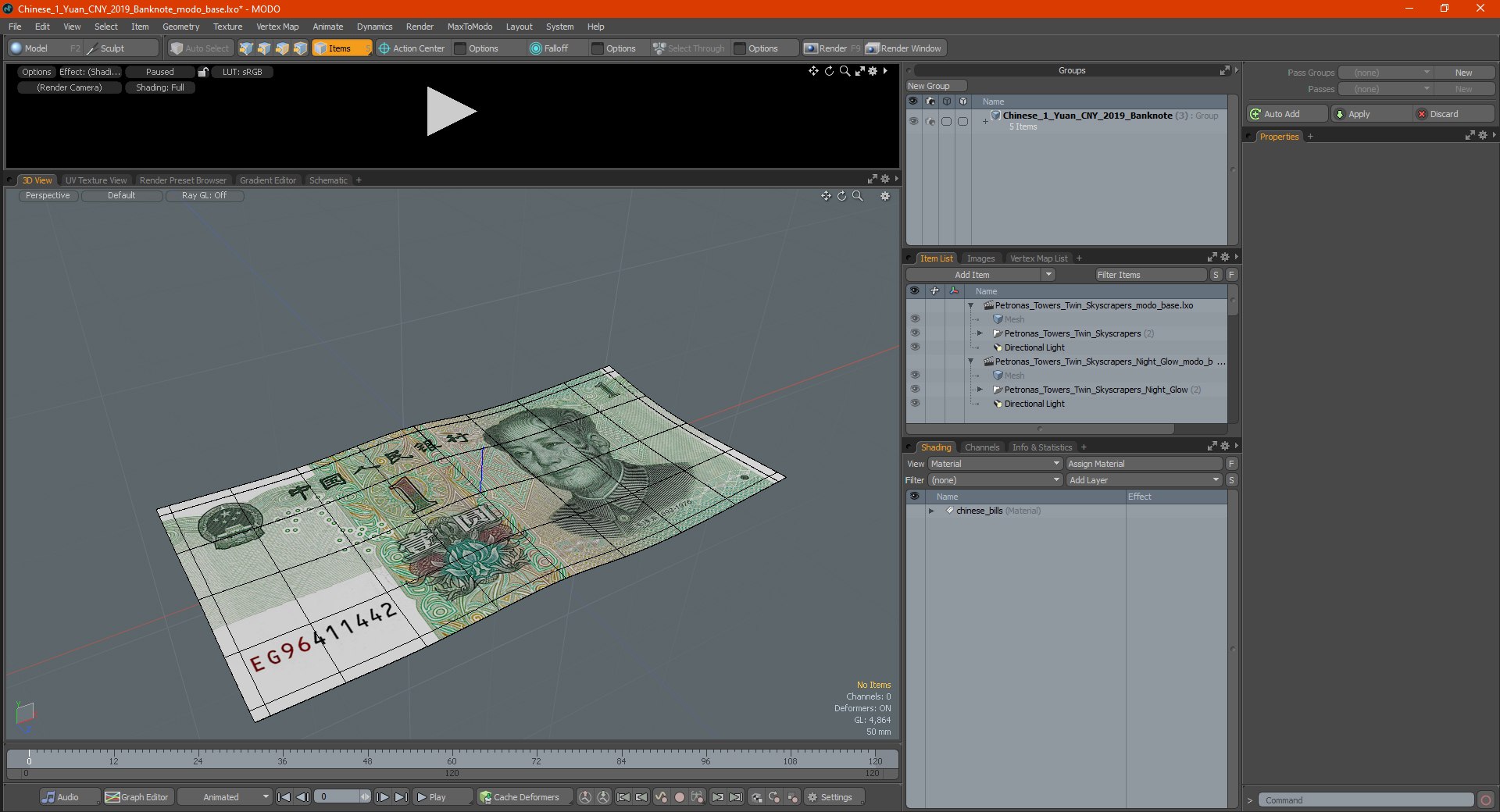Click the 3D viewport move-view icon
1500x812 pixels.
coord(826,196)
